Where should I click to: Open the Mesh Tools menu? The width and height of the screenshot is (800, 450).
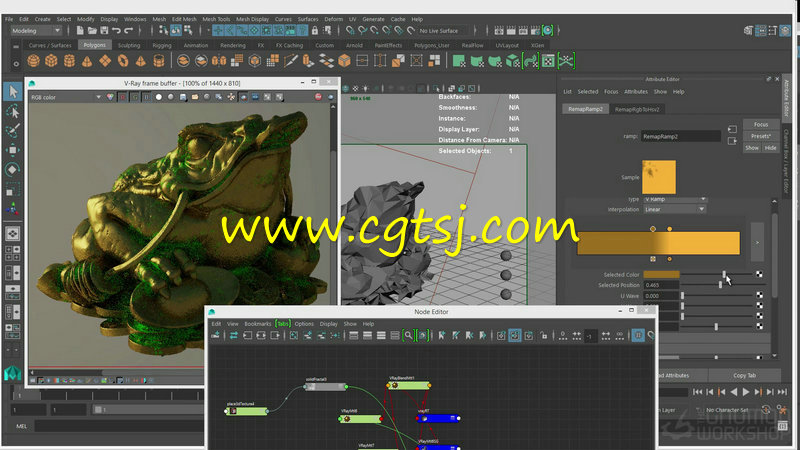[x=216, y=19]
